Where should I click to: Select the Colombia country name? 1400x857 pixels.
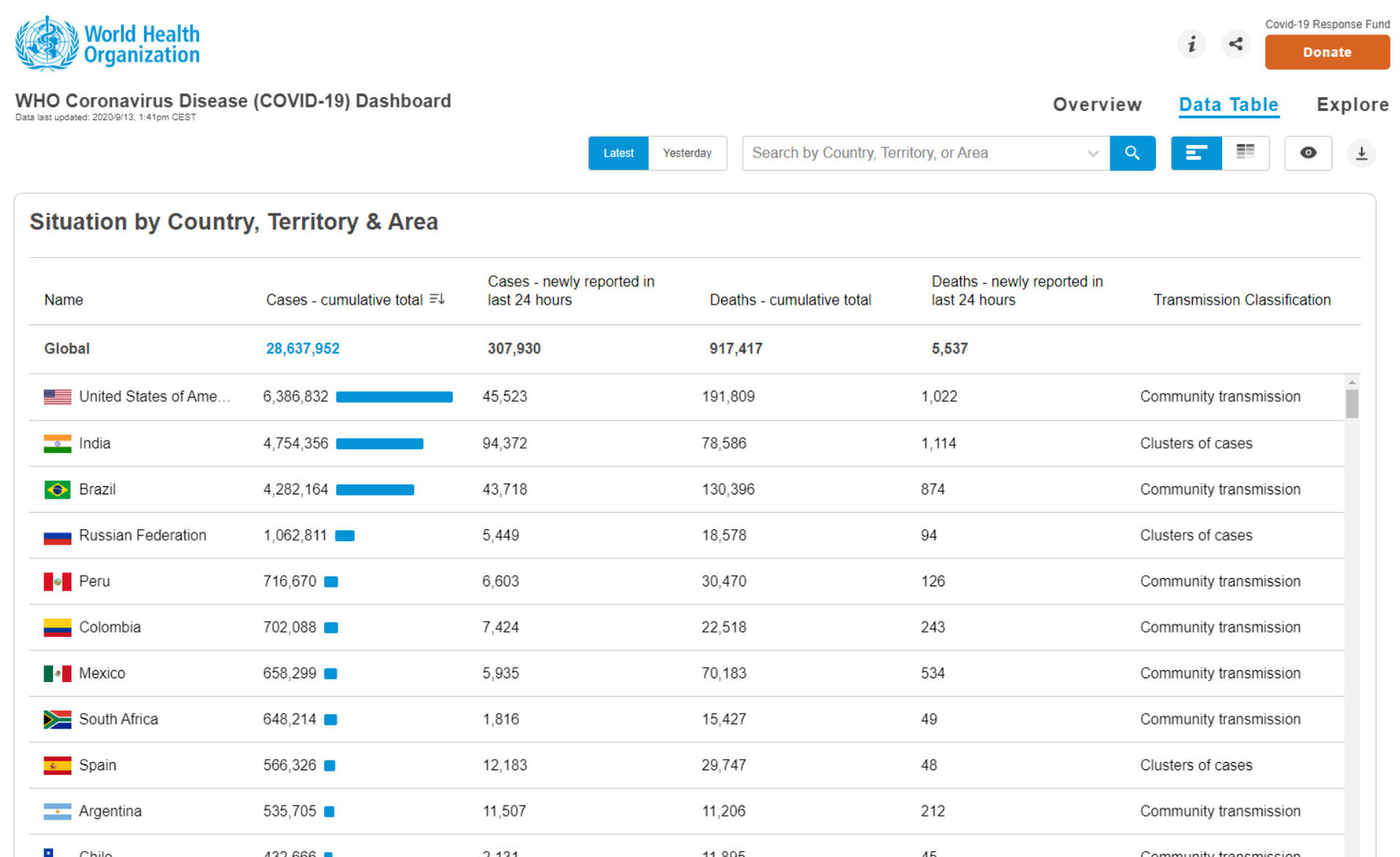coord(109,627)
